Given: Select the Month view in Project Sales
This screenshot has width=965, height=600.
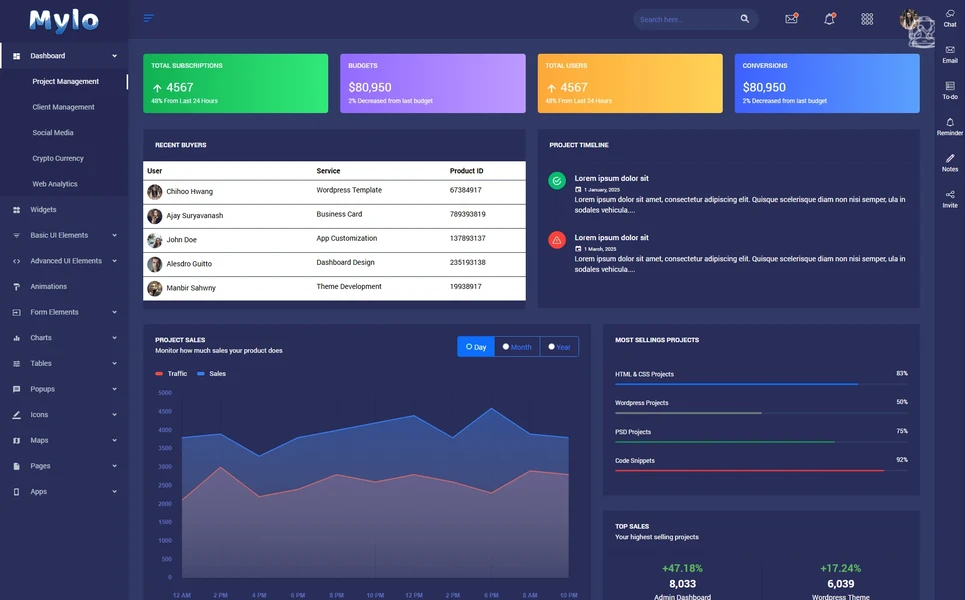Looking at the screenshot, I should tap(517, 346).
